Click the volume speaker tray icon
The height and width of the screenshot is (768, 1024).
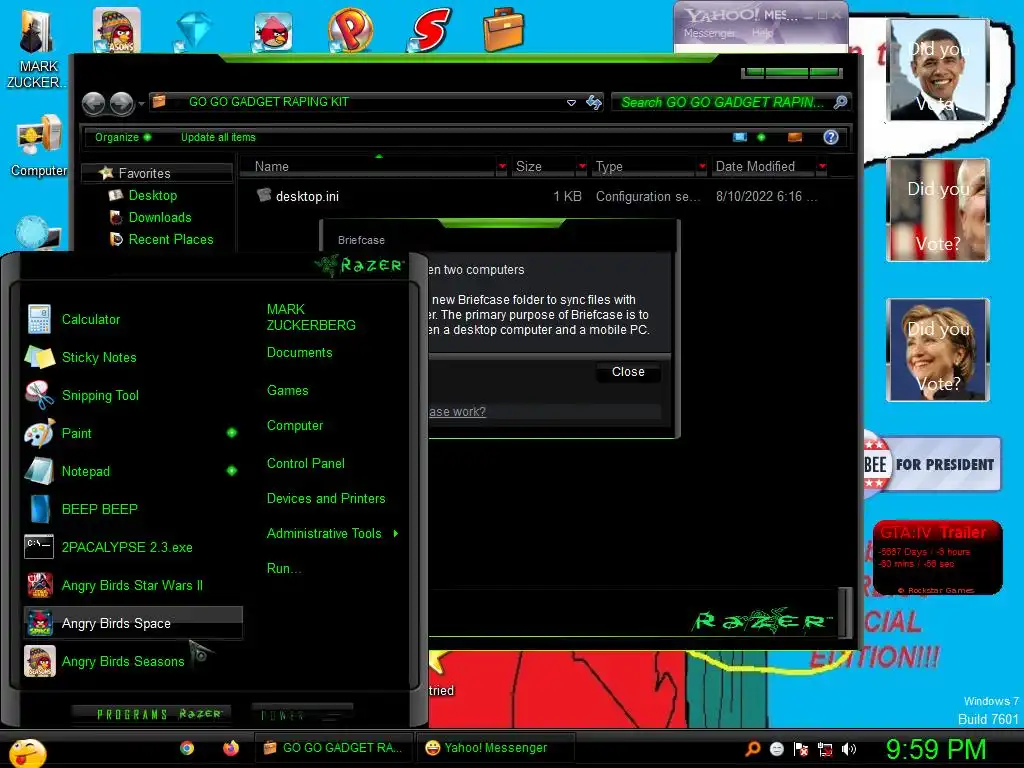(x=849, y=749)
